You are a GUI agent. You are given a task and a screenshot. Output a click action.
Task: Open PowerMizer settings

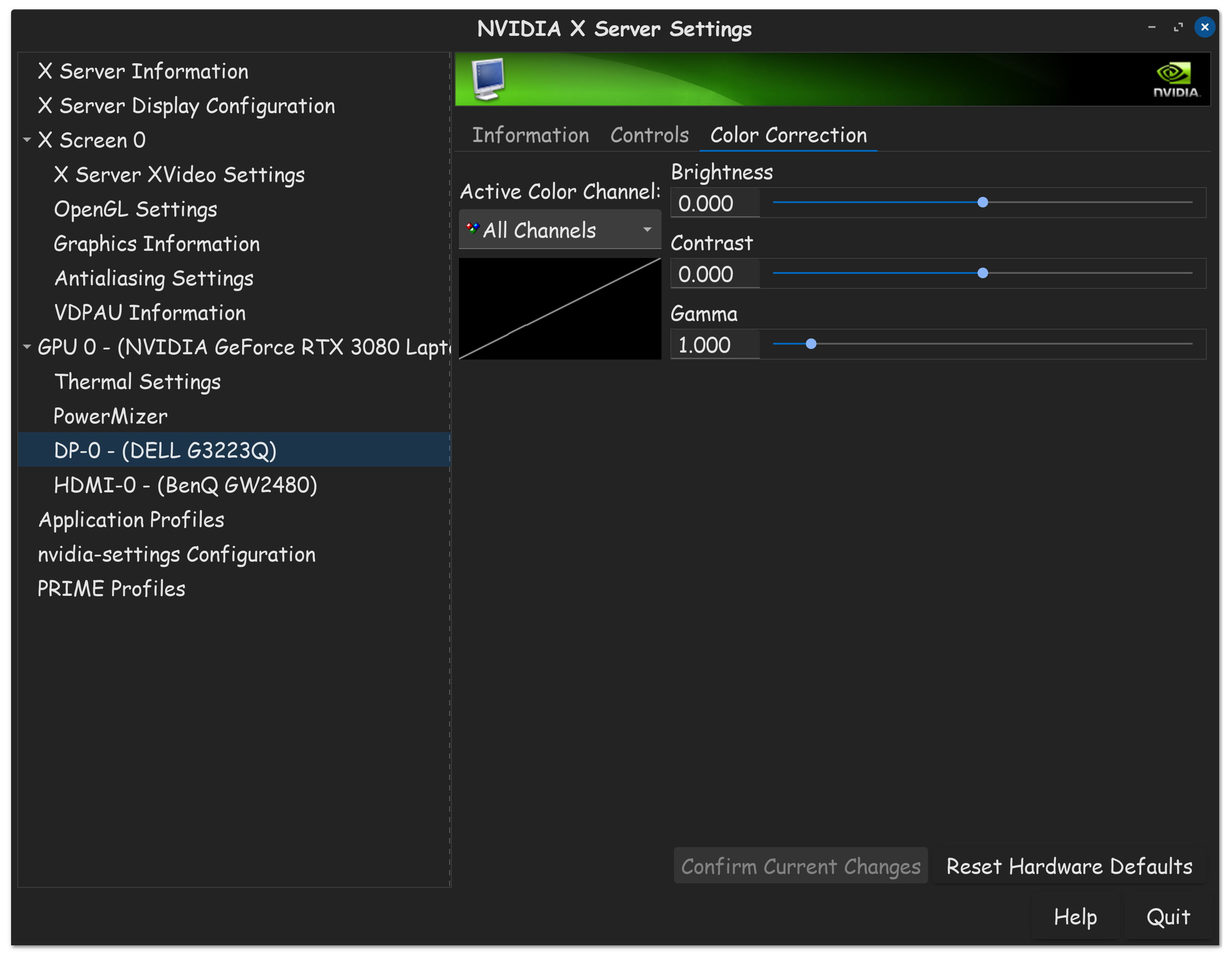tap(111, 416)
